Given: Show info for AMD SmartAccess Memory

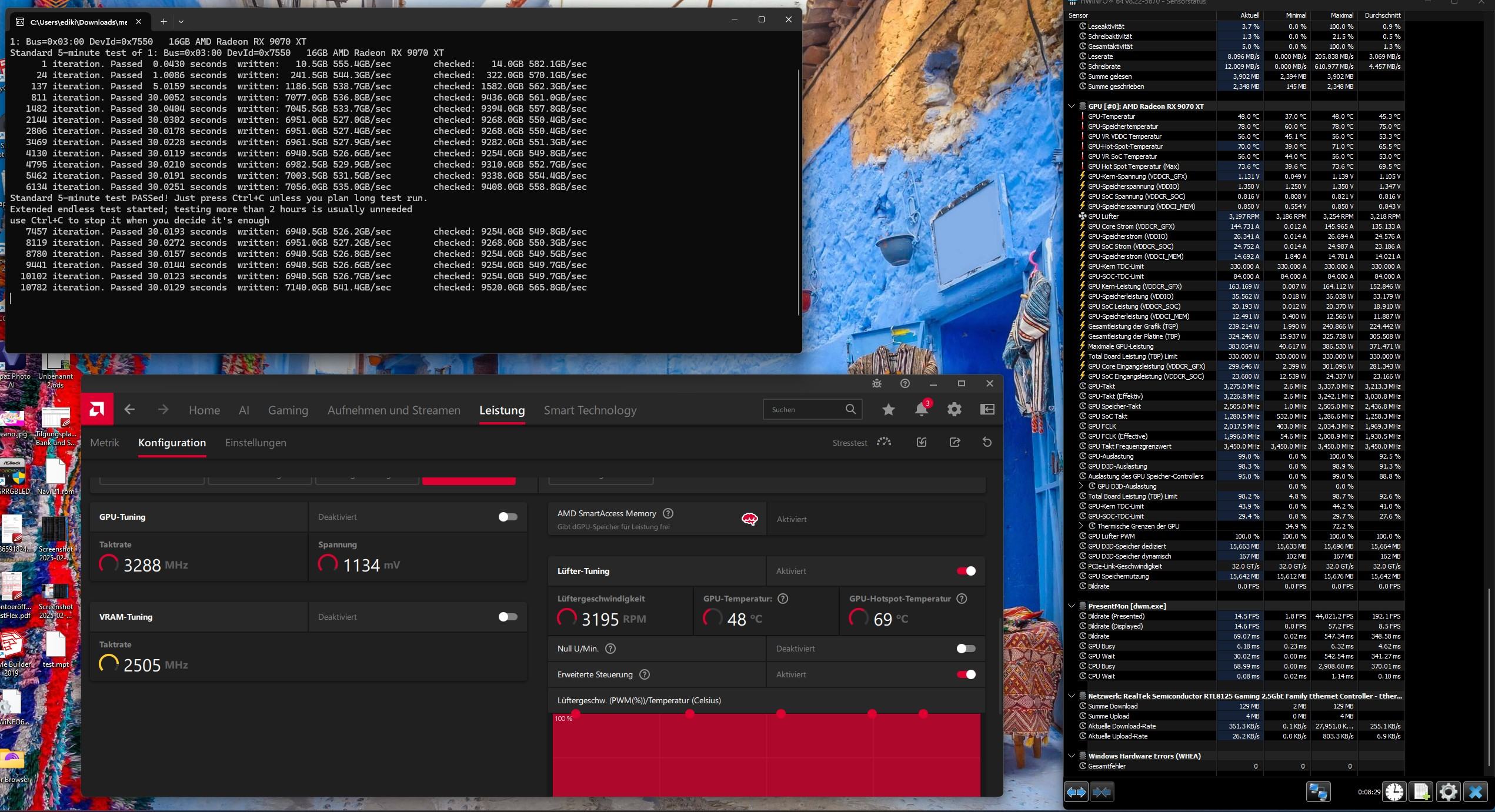Looking at the screenshot, I should coord(668,513).
